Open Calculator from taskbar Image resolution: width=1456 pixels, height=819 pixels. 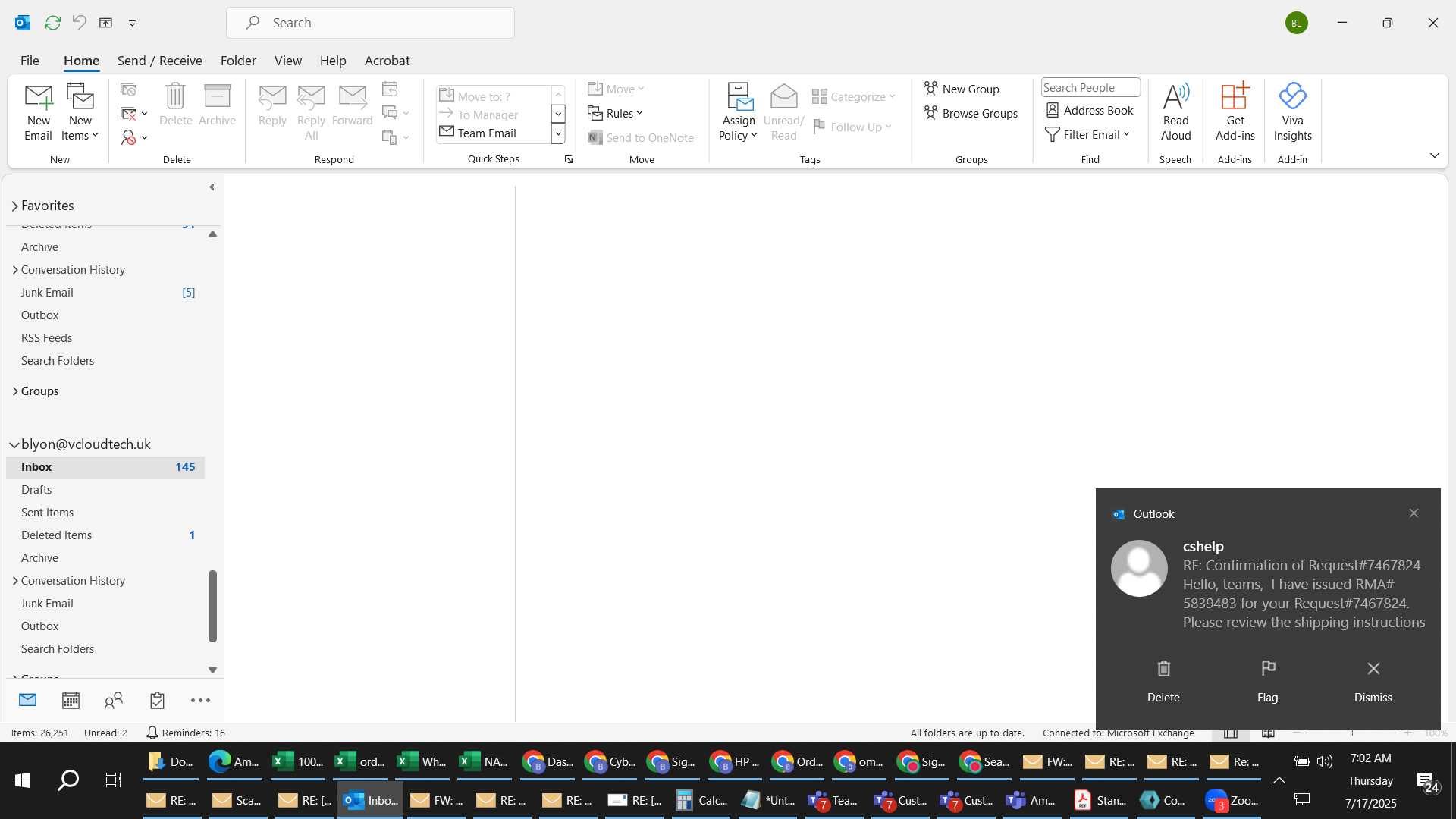[x=701, y=800]
